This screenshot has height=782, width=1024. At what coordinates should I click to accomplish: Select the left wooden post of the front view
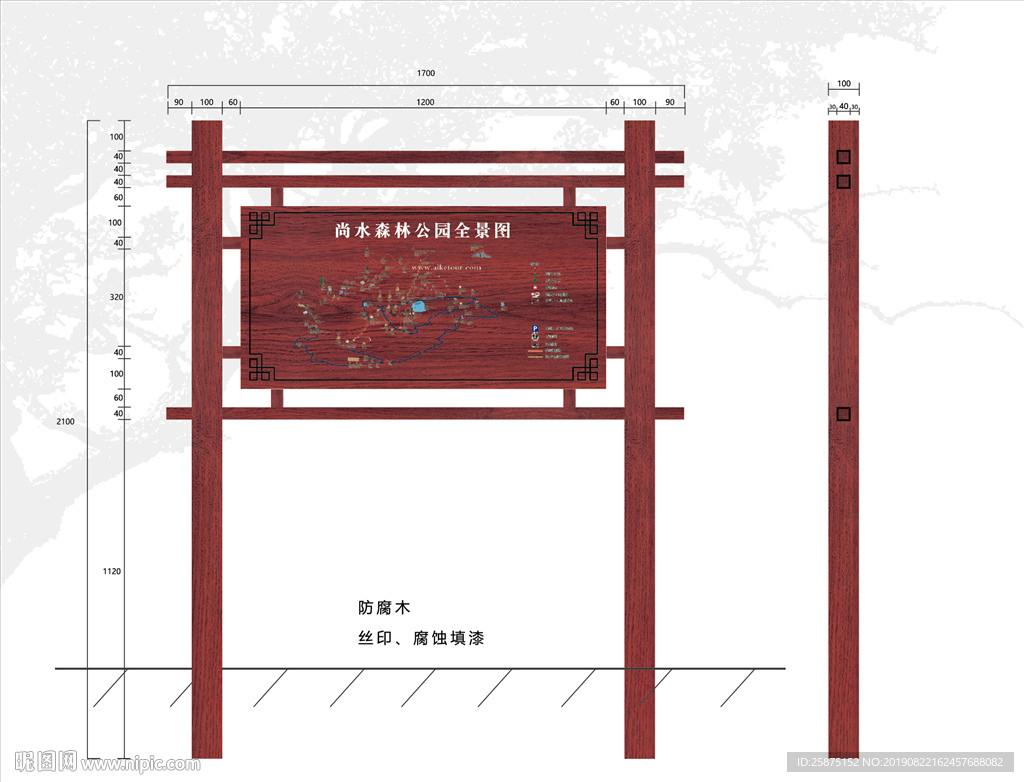207,439
